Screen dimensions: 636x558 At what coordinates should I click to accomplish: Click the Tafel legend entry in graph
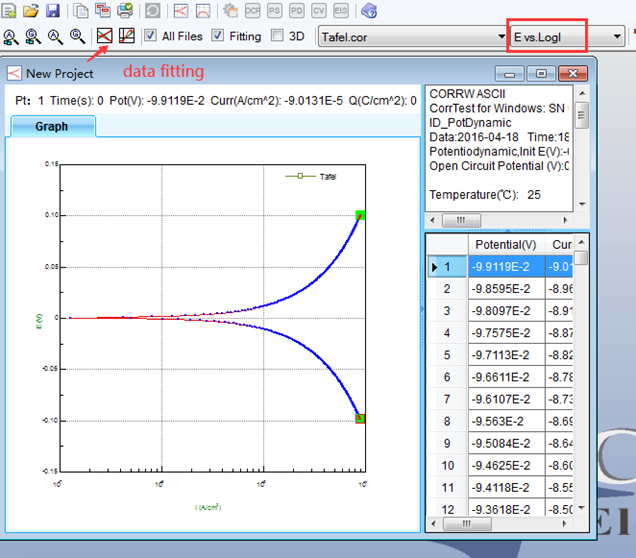pyautogui.click(x=311, y=176)
